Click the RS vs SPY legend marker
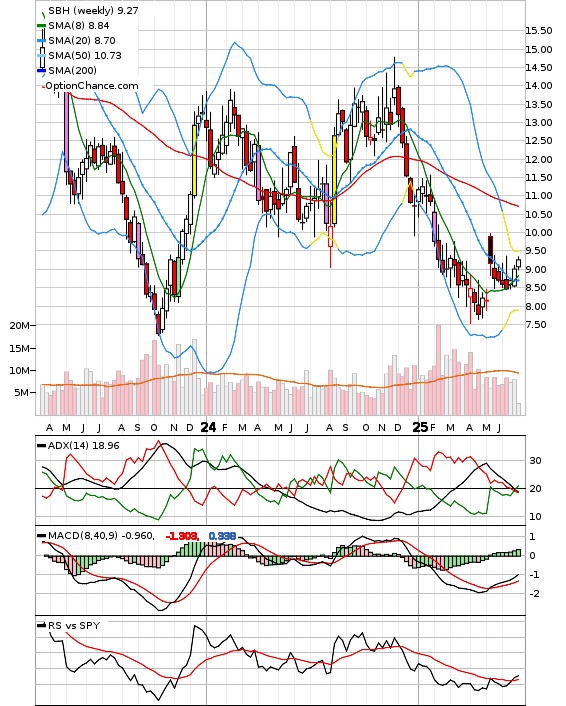566x706 pixels. pos(41,625)
